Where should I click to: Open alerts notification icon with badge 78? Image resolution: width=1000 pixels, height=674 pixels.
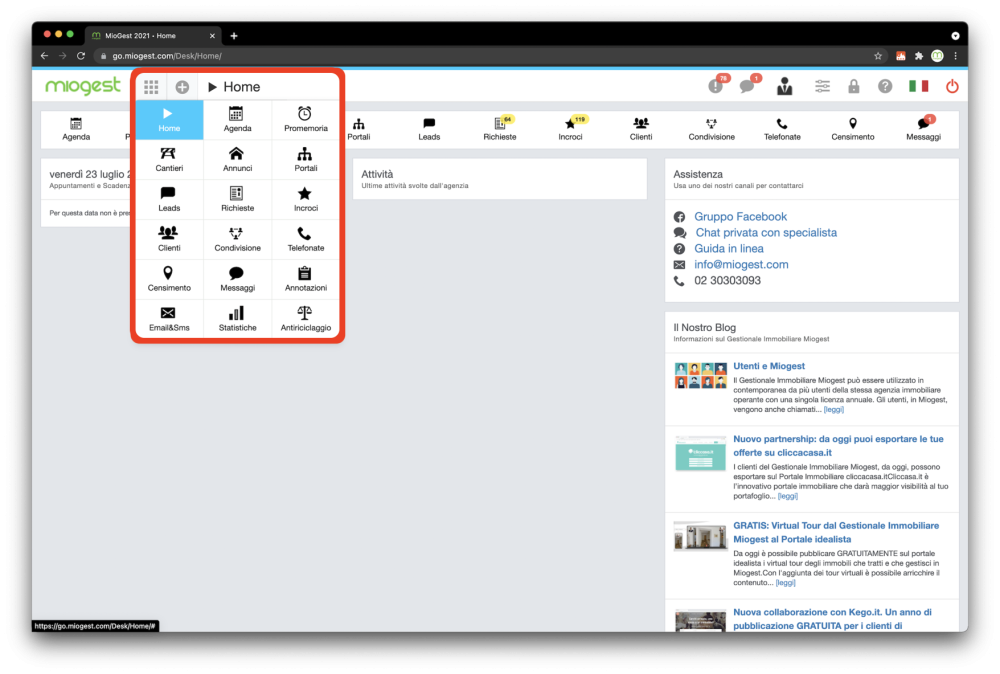717,85
